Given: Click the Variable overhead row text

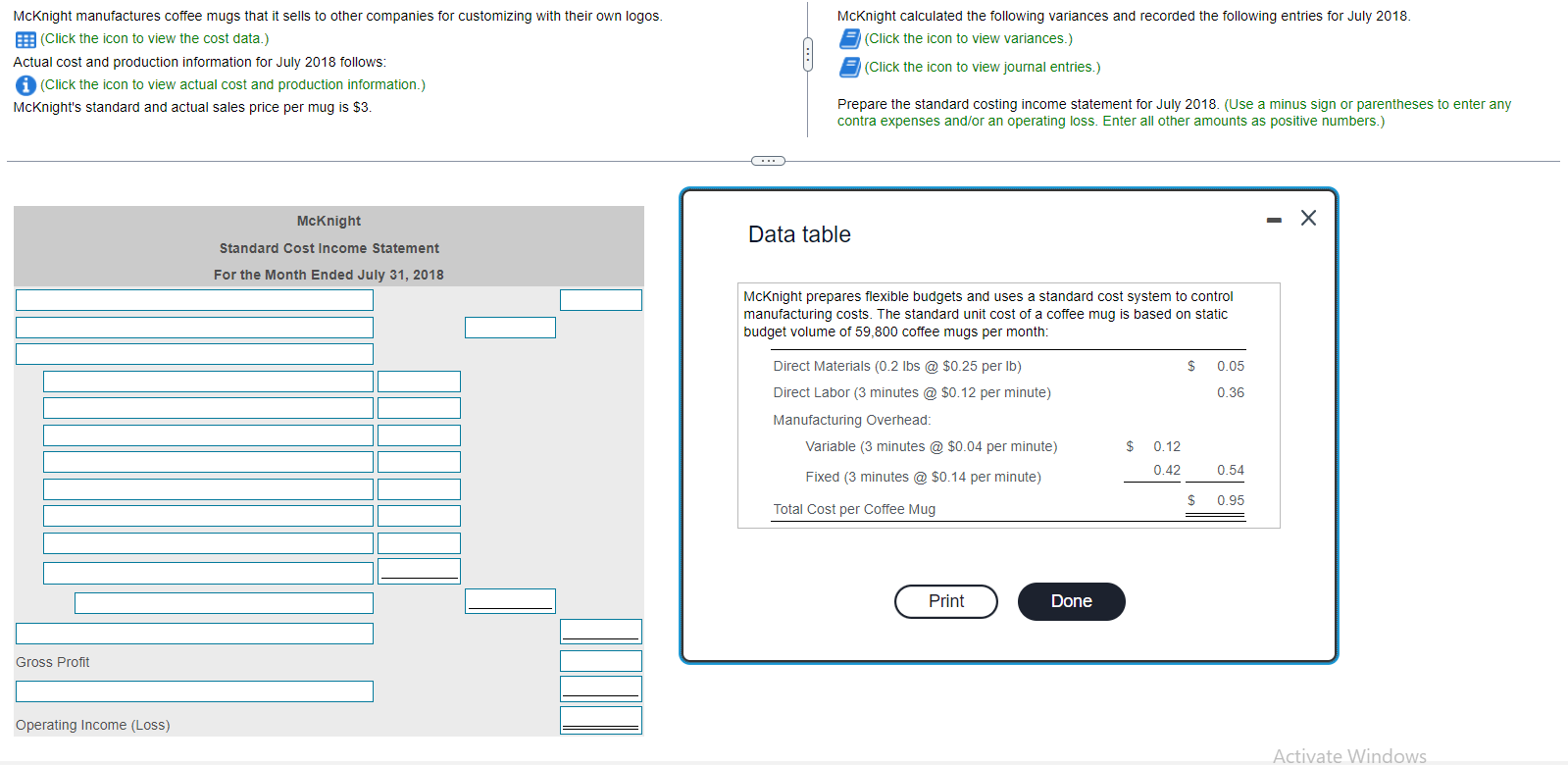Looking at the screenshot, I should coord(932,446).
